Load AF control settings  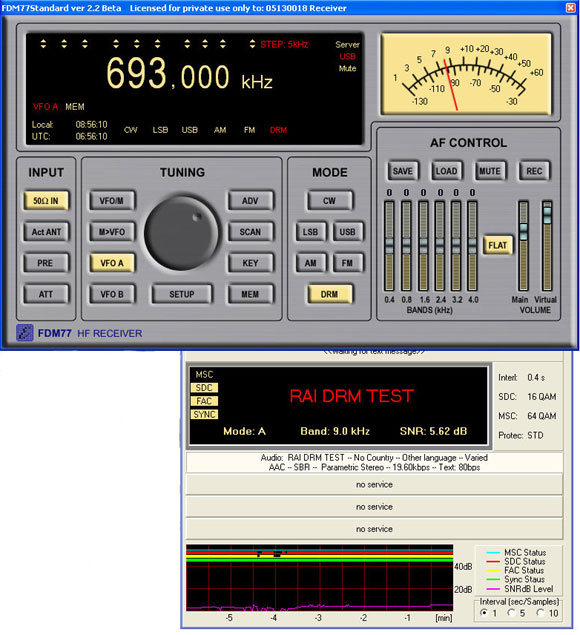point(446,171)
